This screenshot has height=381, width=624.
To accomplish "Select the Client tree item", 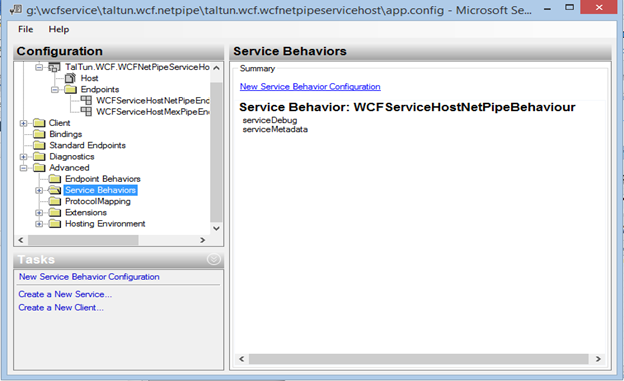I will coord(59,123).
